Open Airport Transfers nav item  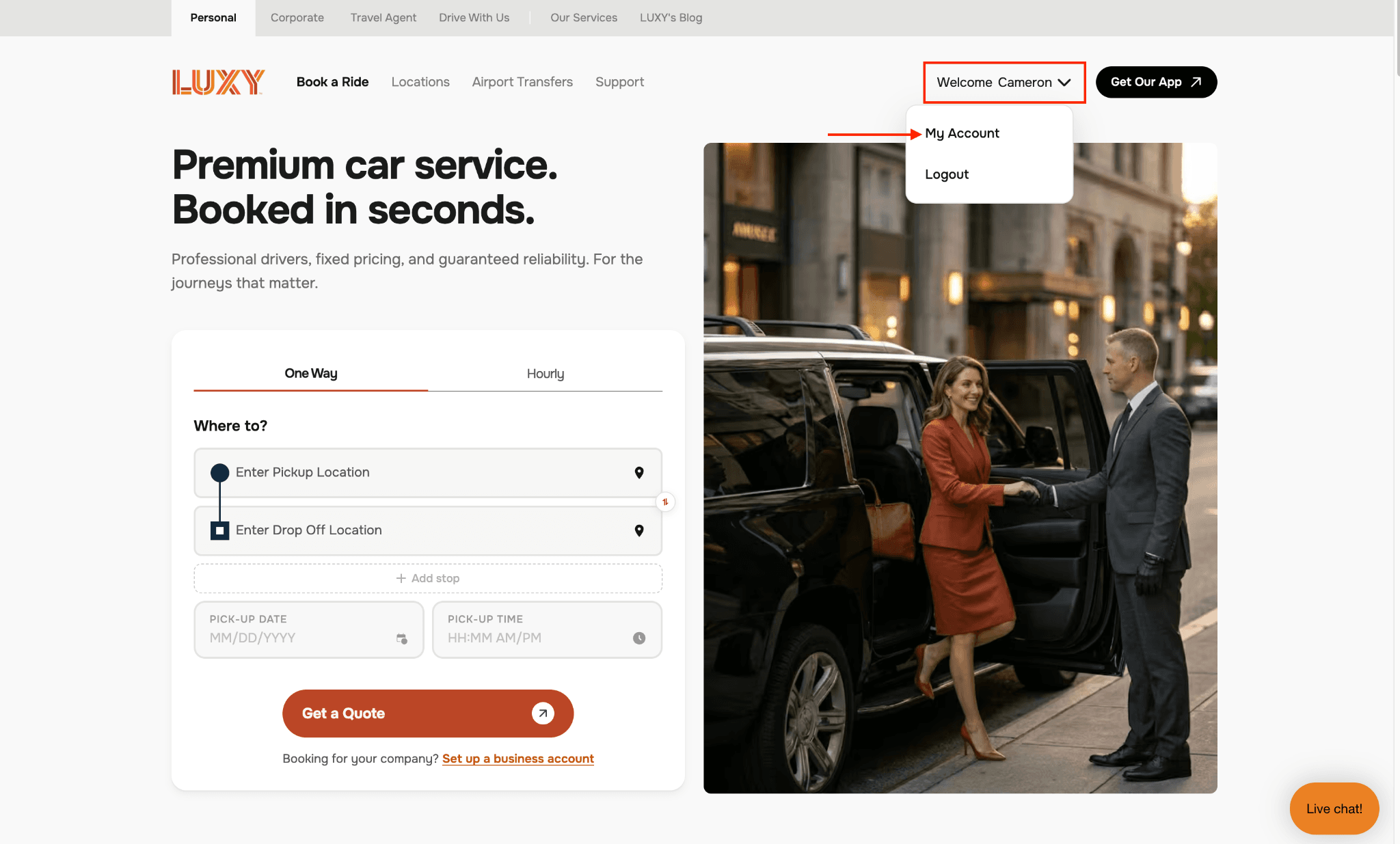[x=522, y=82]
